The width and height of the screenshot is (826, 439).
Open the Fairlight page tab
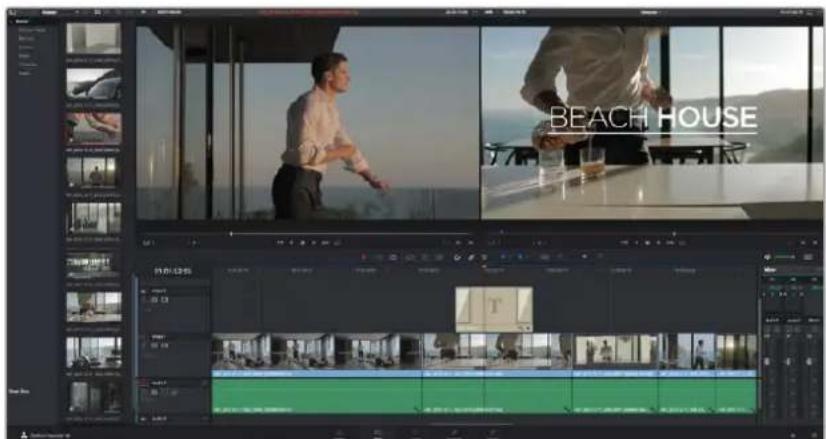(454, 434)
